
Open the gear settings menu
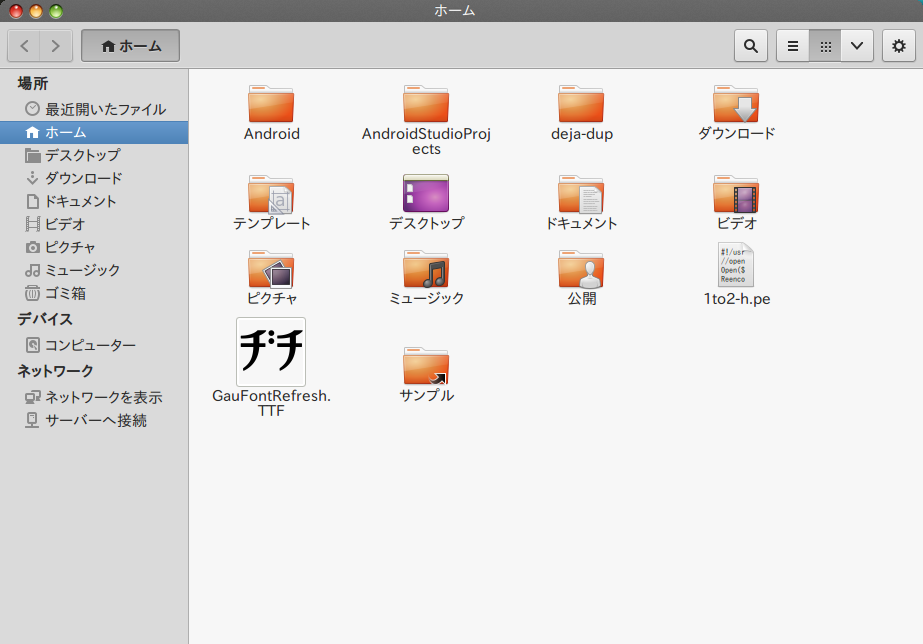pyautogui.click(x=898, y=45)
